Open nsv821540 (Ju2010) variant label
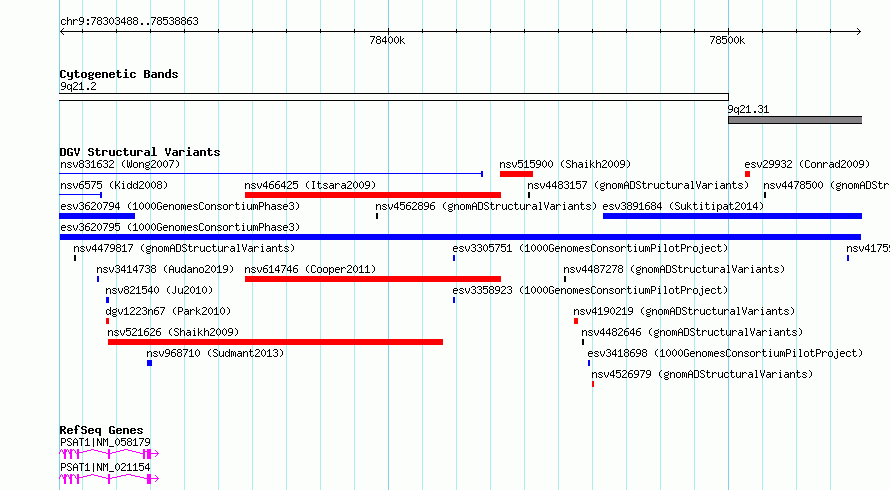The height and width of the screenshot is (490, 890). tap(159, 290)
